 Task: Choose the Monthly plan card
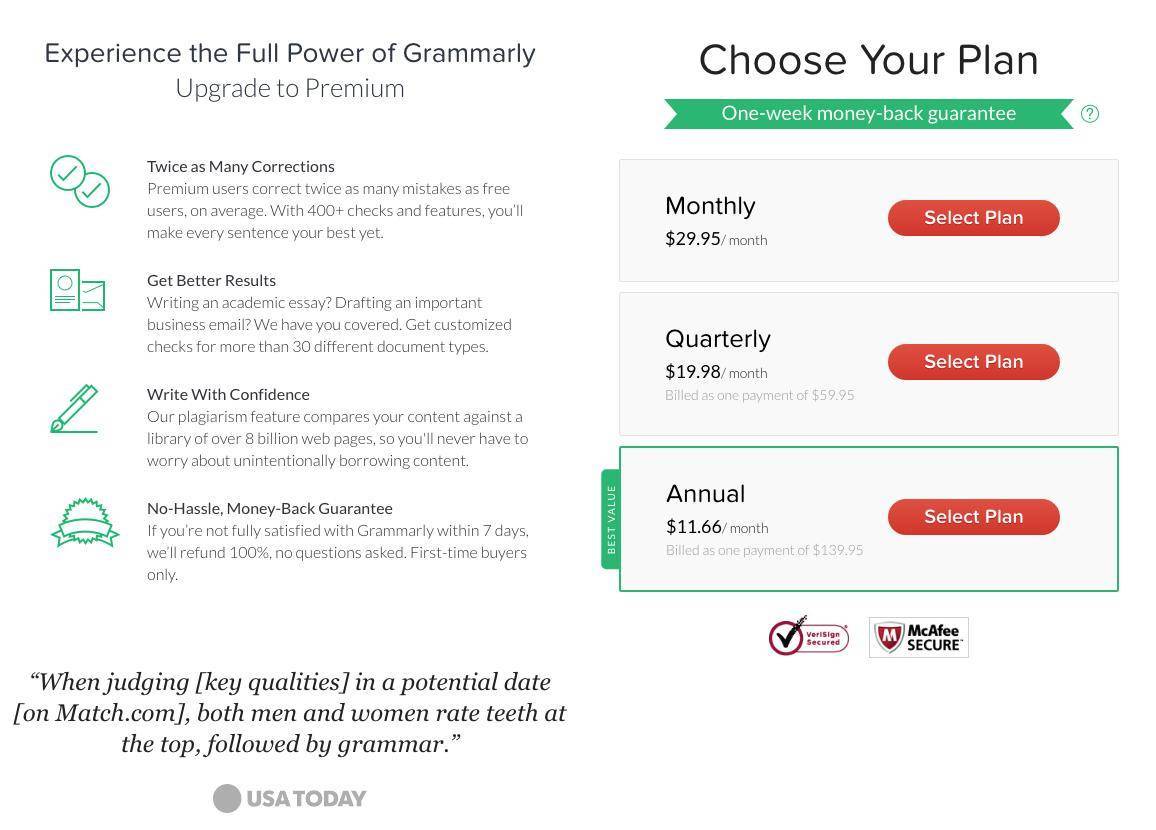pos(868,220)
